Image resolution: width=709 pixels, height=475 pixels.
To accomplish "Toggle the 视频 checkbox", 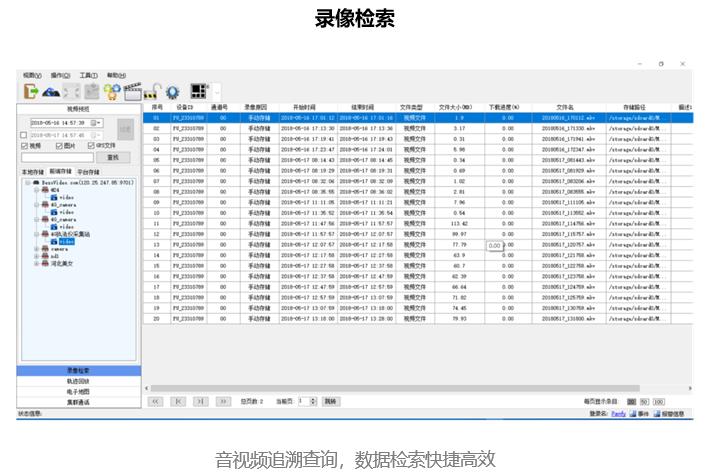I will tap(25, 145).
